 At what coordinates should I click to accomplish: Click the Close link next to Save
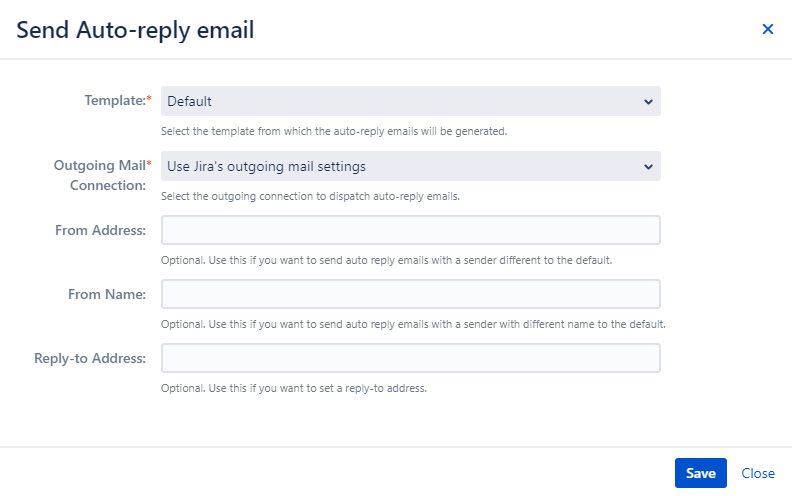click(x=758, y=473)
